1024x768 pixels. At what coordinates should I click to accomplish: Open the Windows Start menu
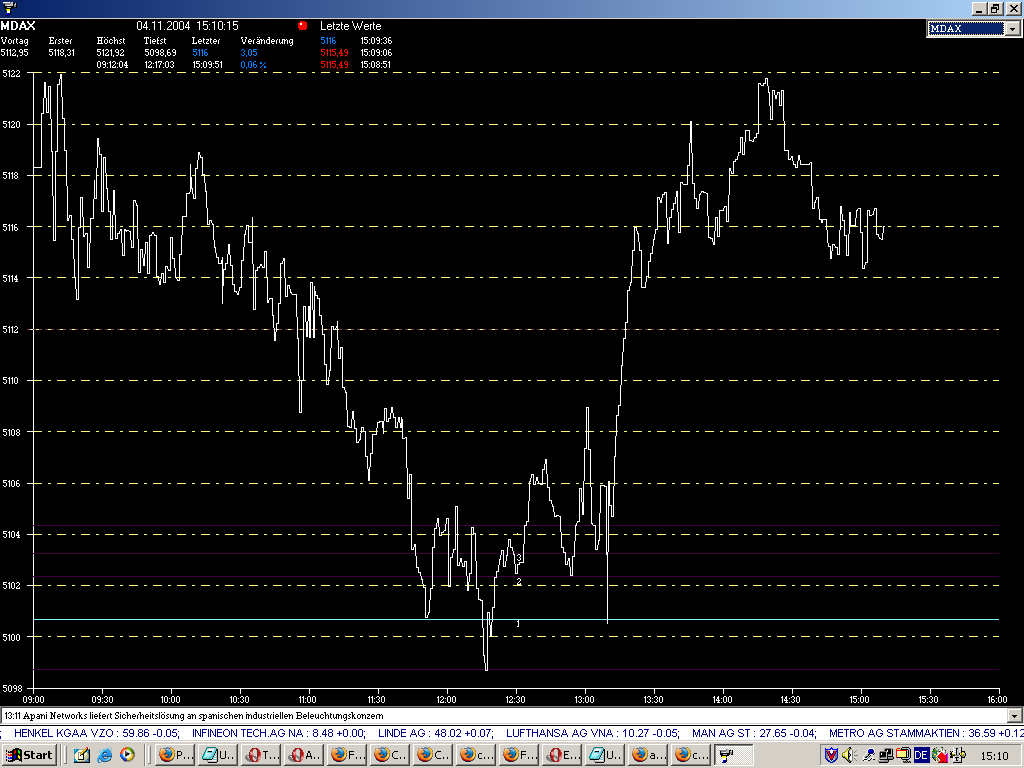30,755
